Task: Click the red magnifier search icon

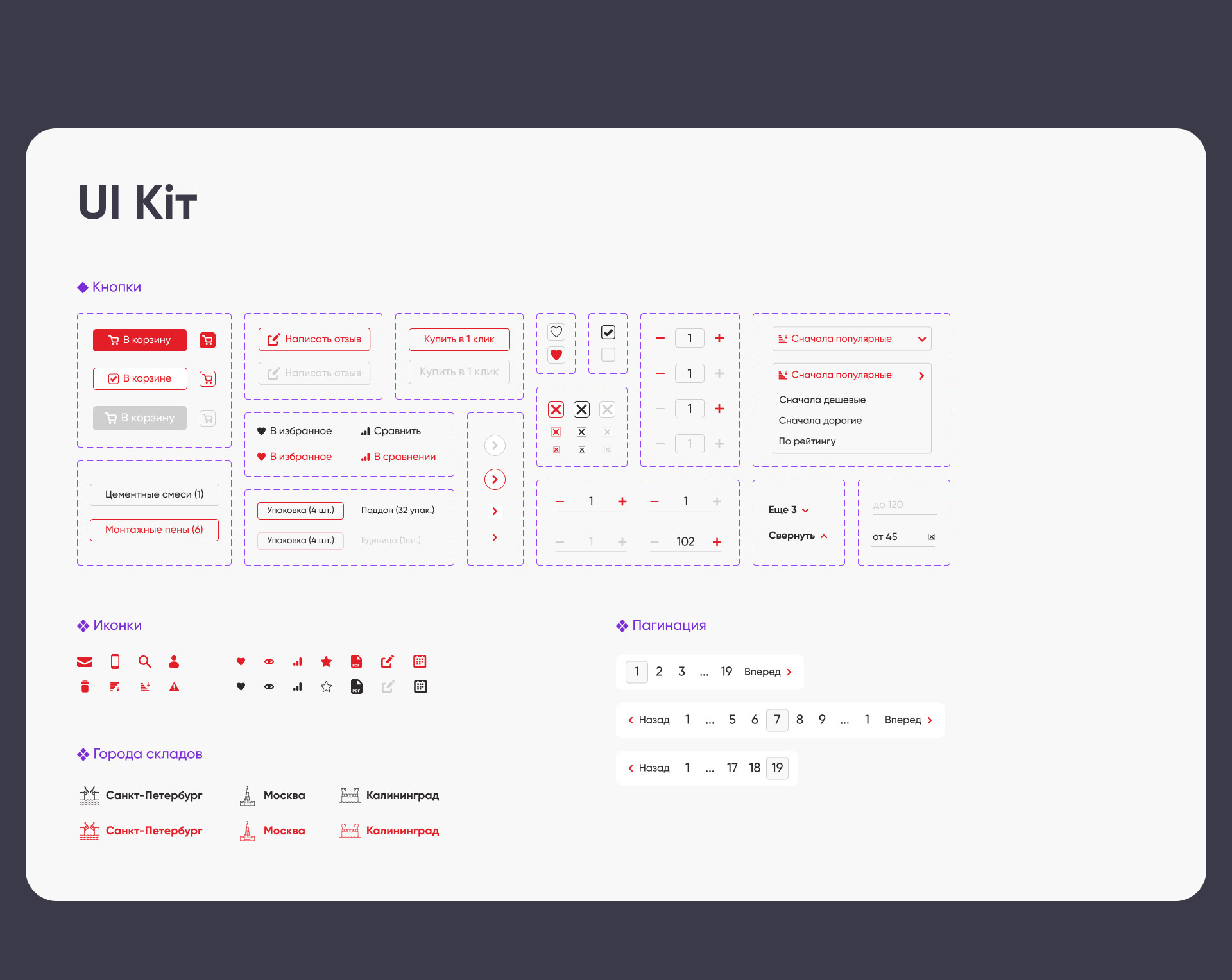Action: (x=144, y=662)
